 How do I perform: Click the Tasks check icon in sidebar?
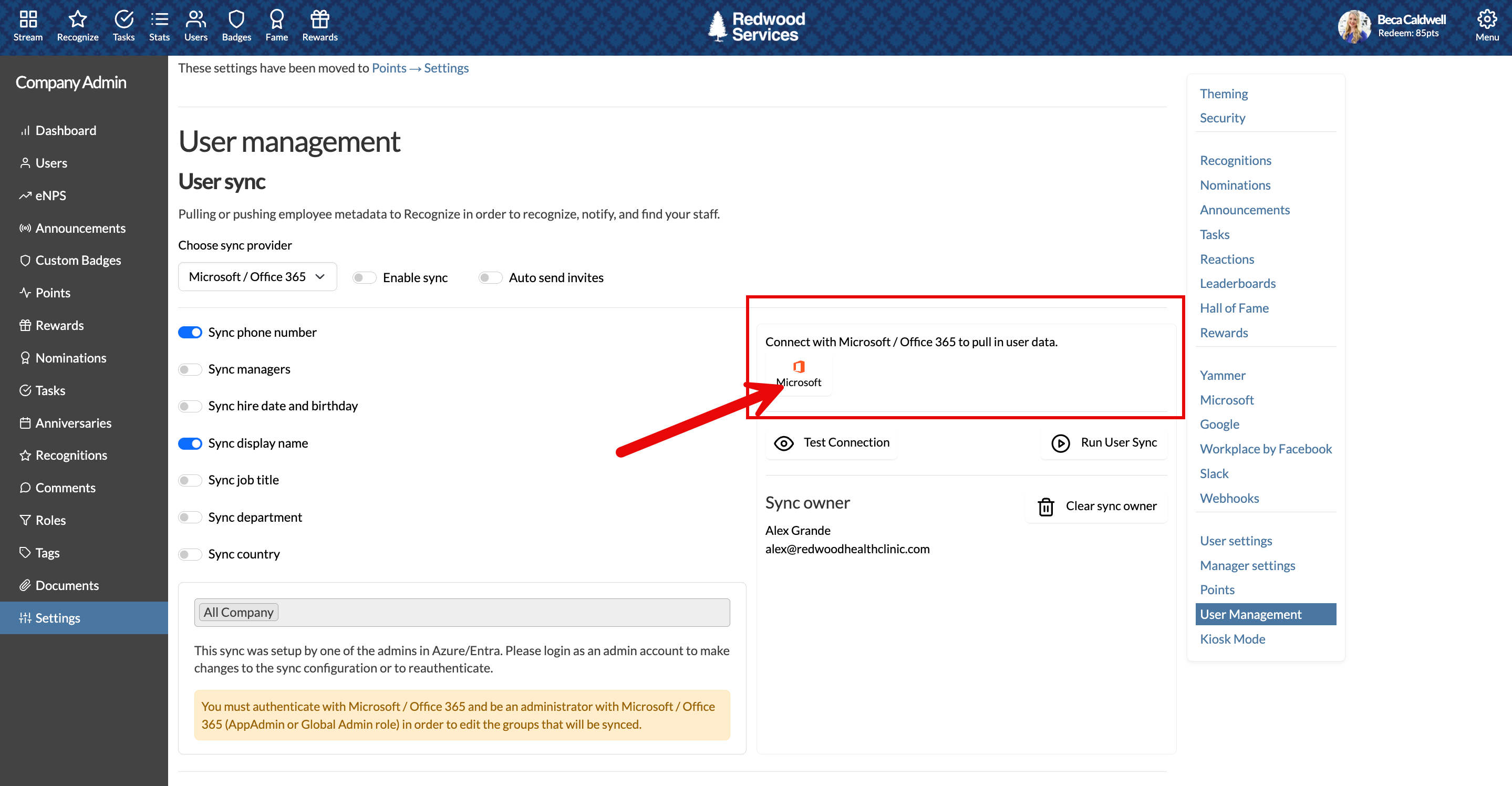coord(25,390)
